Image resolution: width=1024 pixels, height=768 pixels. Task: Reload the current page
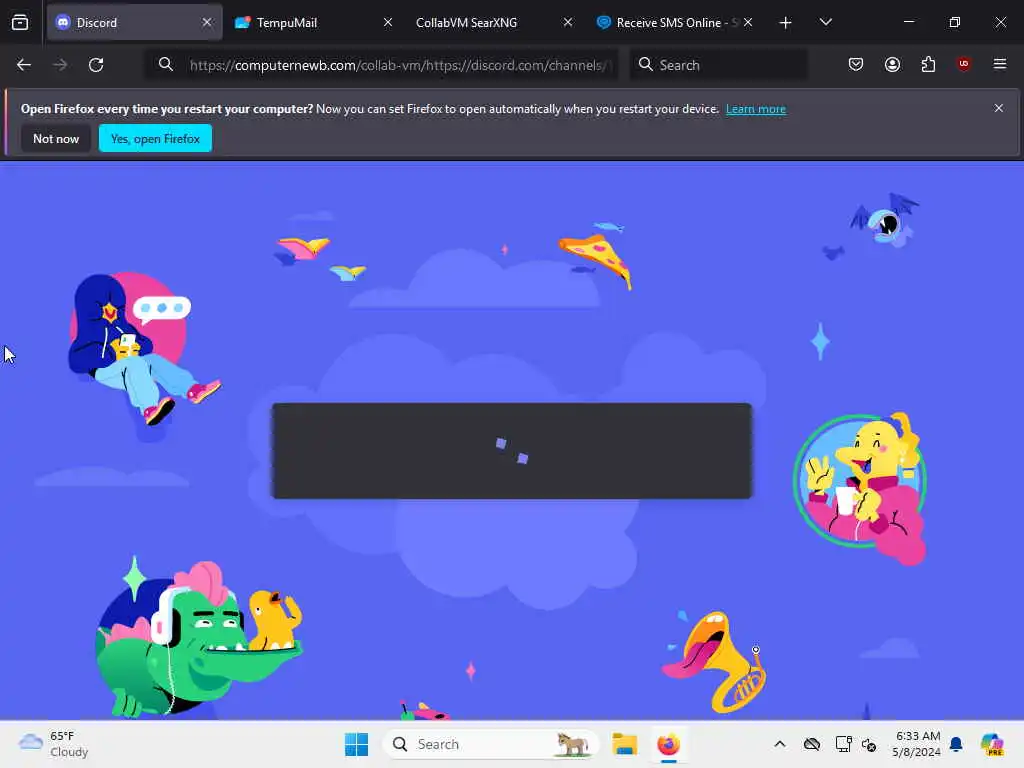(x=96, y=65)
